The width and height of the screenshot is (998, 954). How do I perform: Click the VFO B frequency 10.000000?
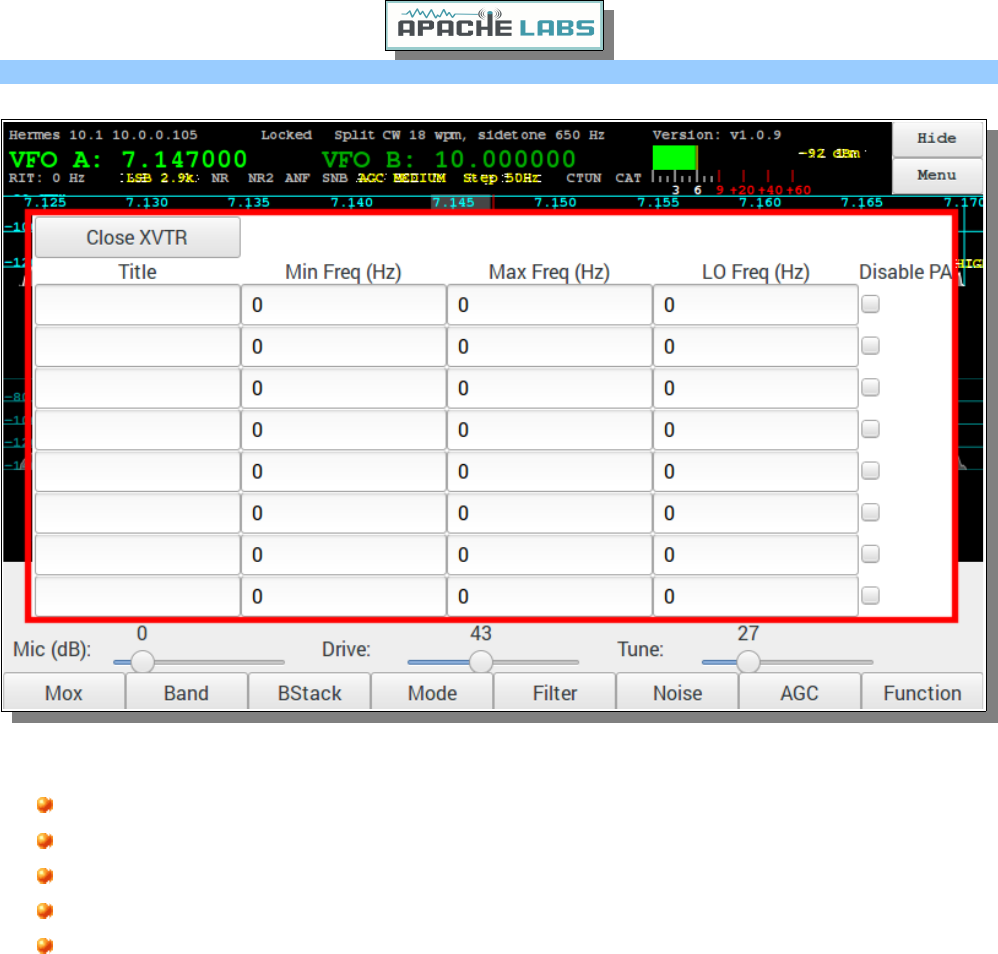click(x=505, y=159)
